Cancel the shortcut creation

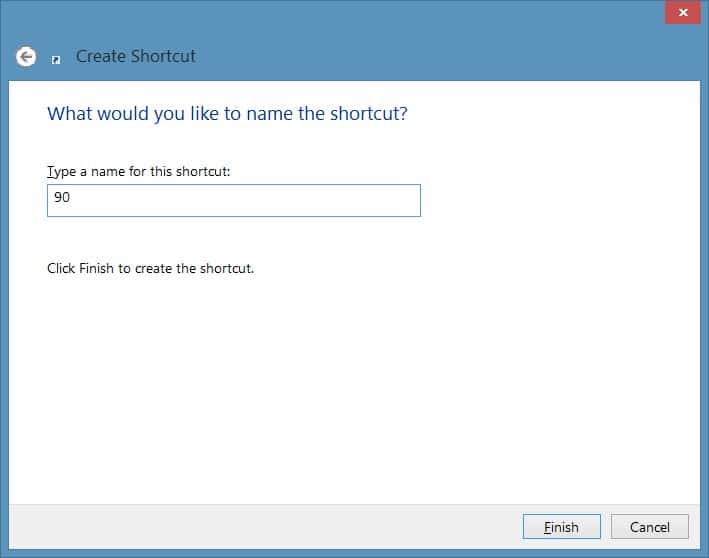[650, 527]
